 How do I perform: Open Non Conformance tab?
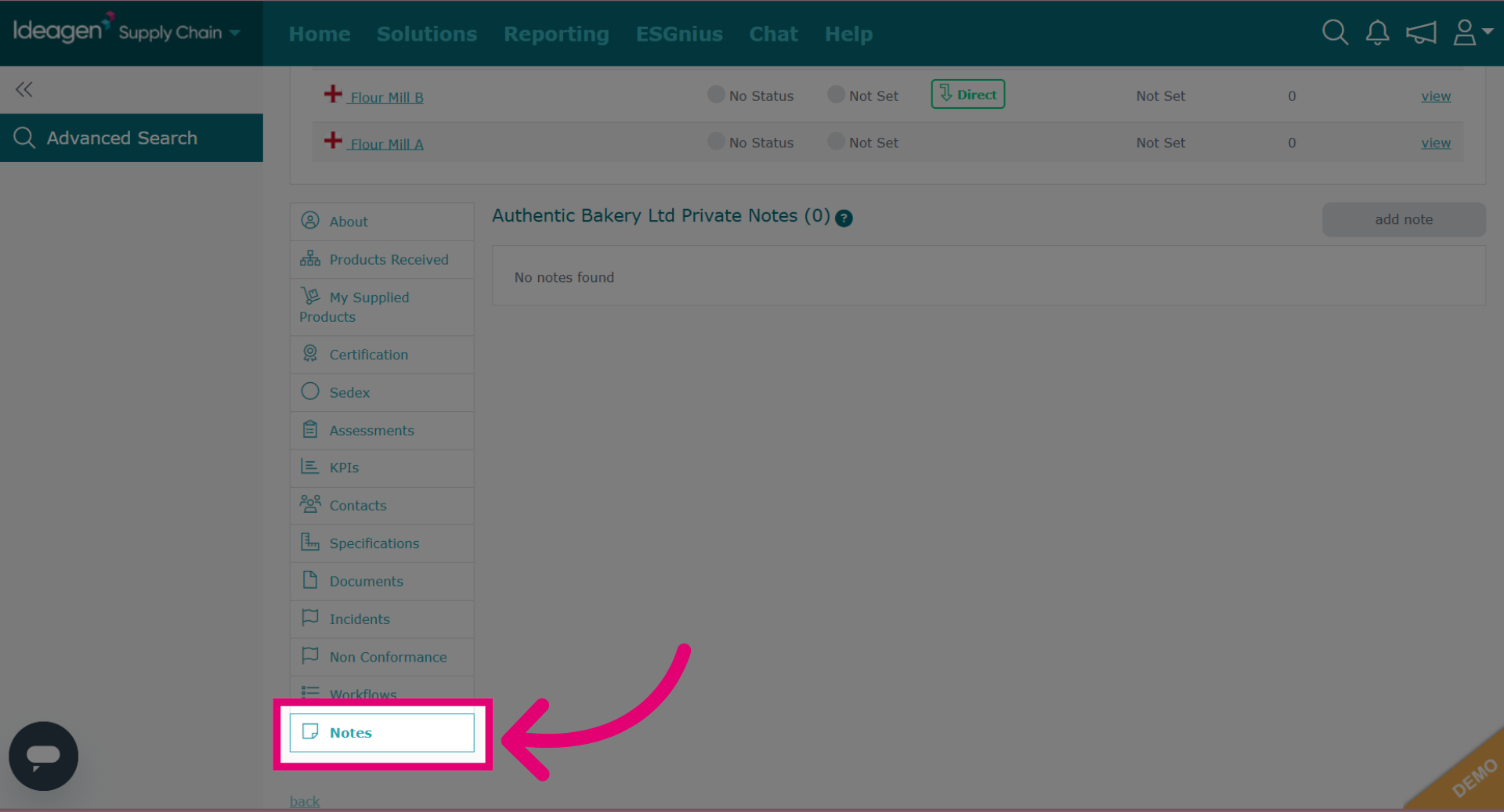tap(382, 657)
